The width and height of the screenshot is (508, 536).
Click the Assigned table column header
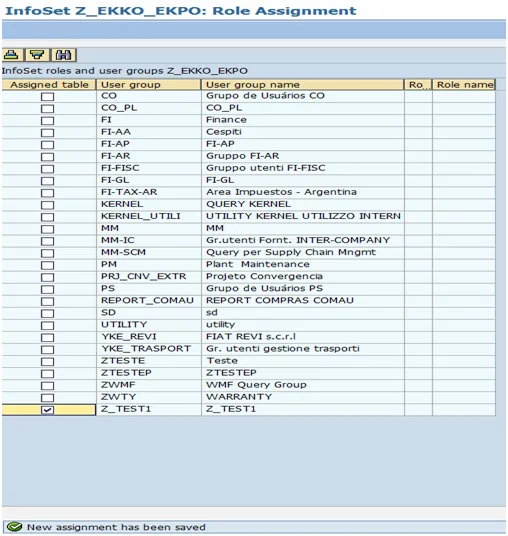(x=49, y=85)
